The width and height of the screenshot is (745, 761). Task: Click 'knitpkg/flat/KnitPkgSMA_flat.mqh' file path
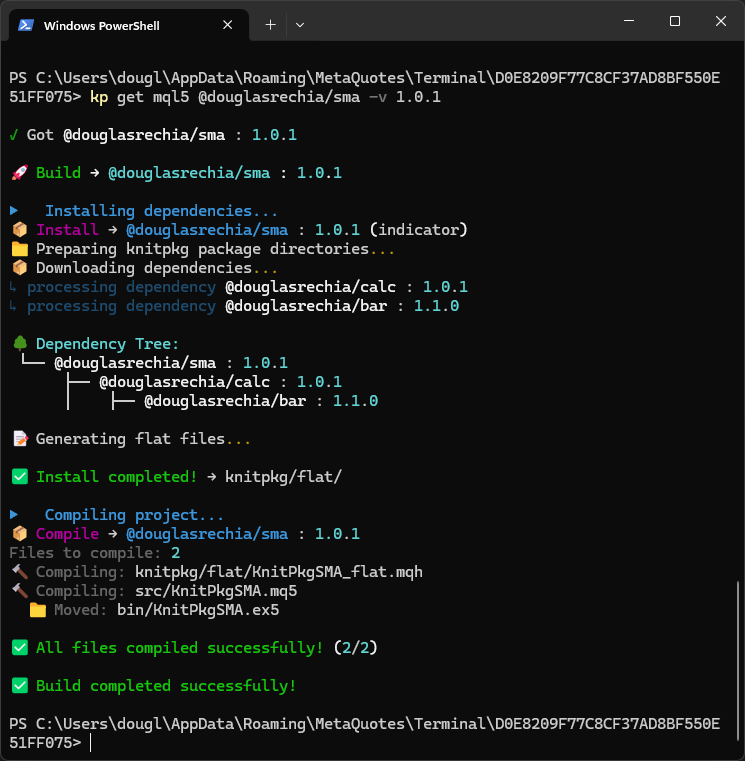[279, 572]
